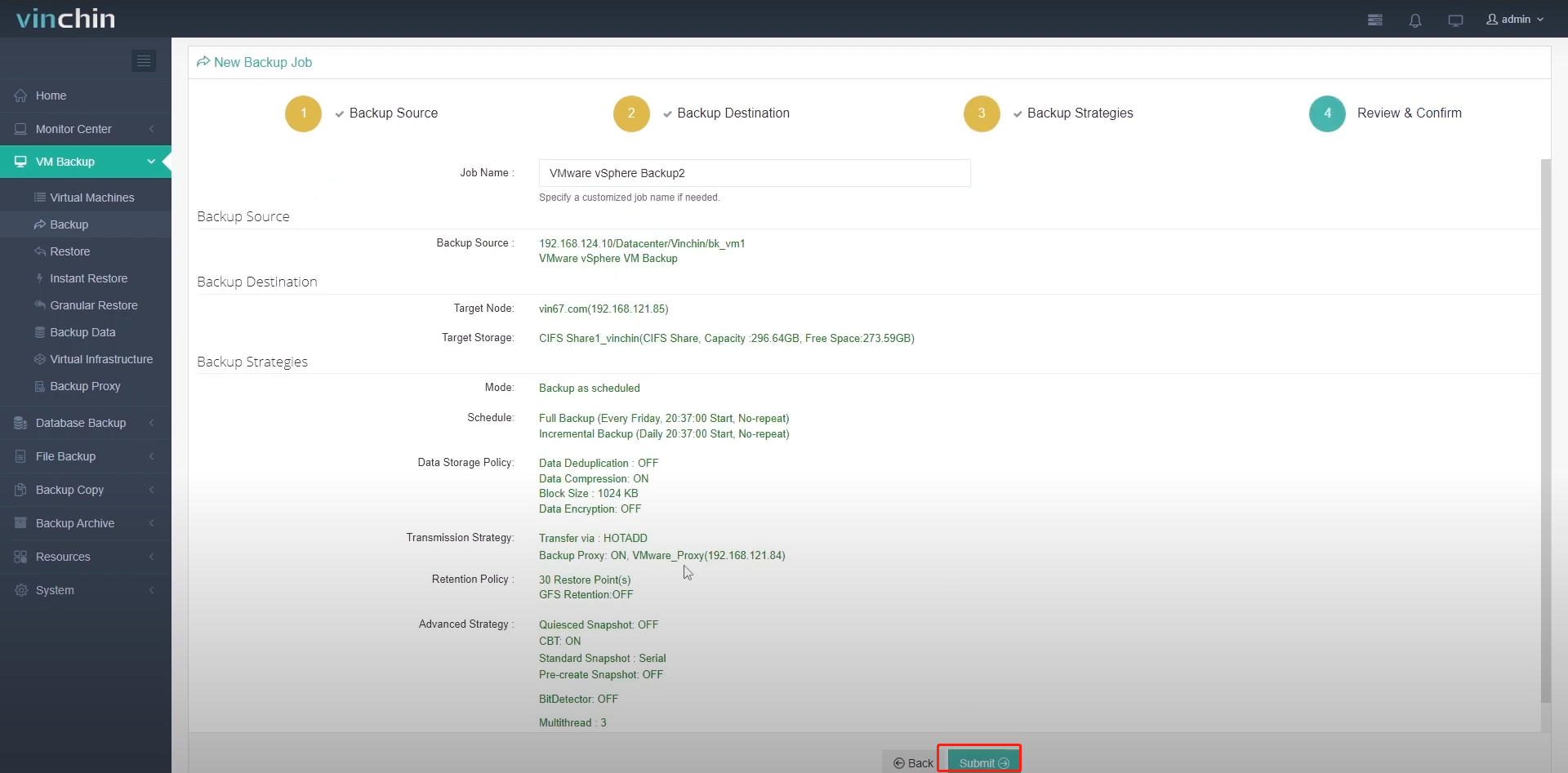This screenshot has width=1568, height=773.
Task: Click the Restore arrow icon in sidebar
Action: click(x=39, y=251)
